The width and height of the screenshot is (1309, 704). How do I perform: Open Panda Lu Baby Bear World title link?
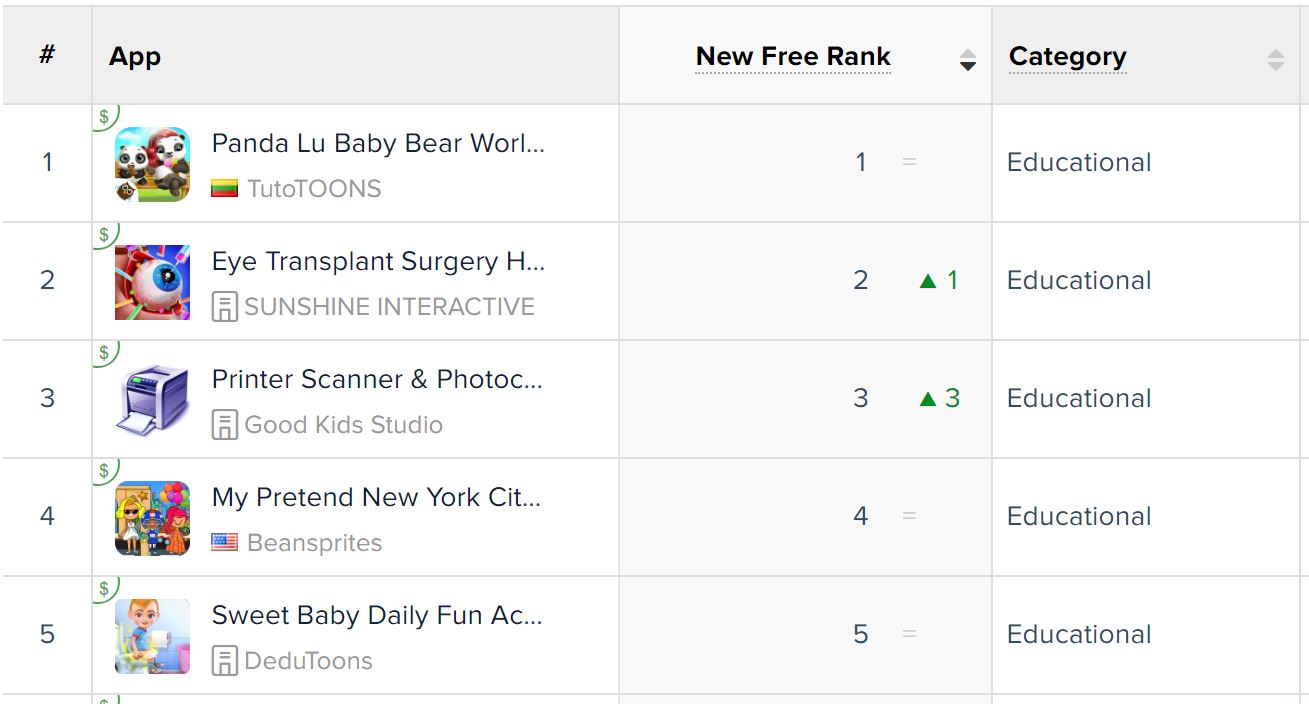(x=378, y=143)
